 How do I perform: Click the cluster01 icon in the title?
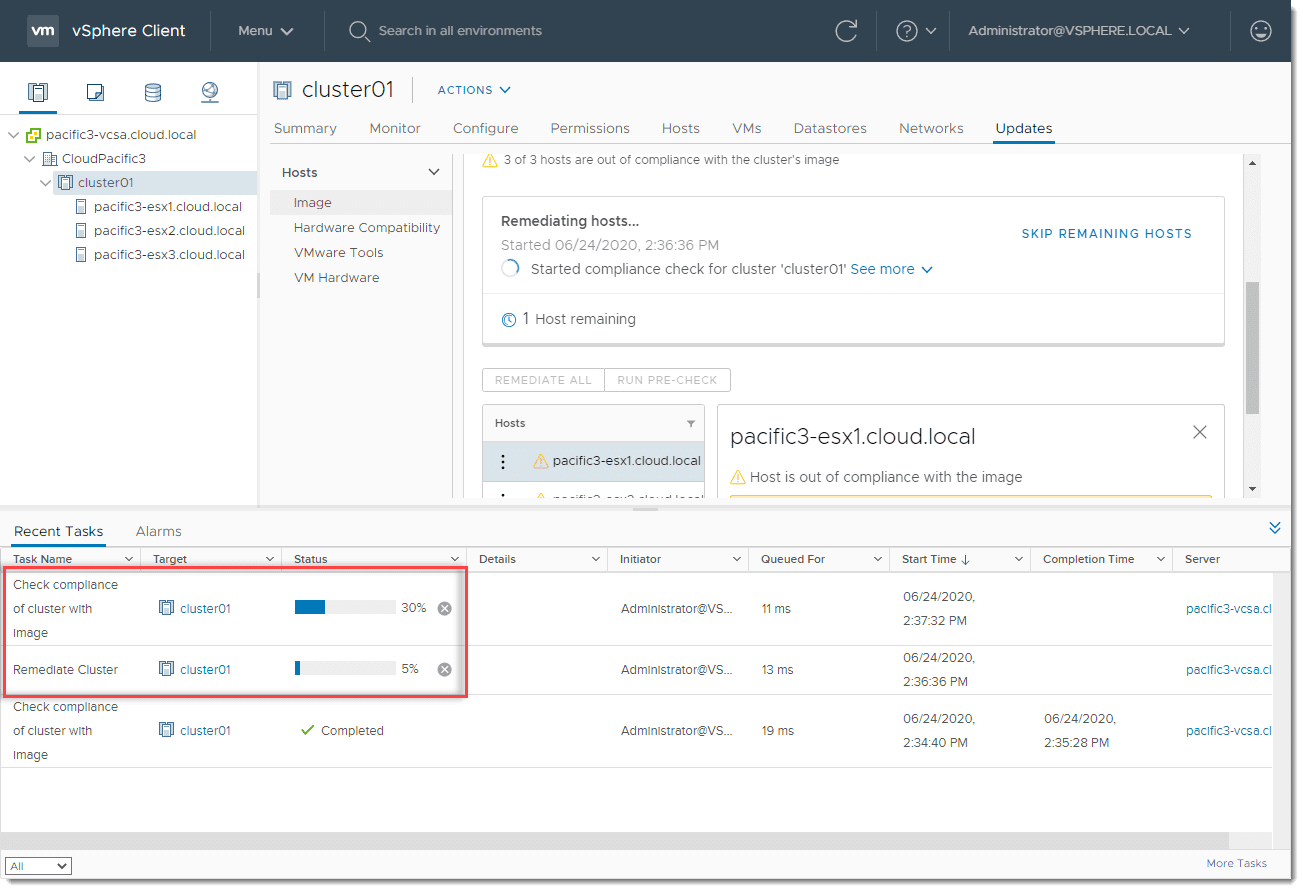click(x=283, y=90)
